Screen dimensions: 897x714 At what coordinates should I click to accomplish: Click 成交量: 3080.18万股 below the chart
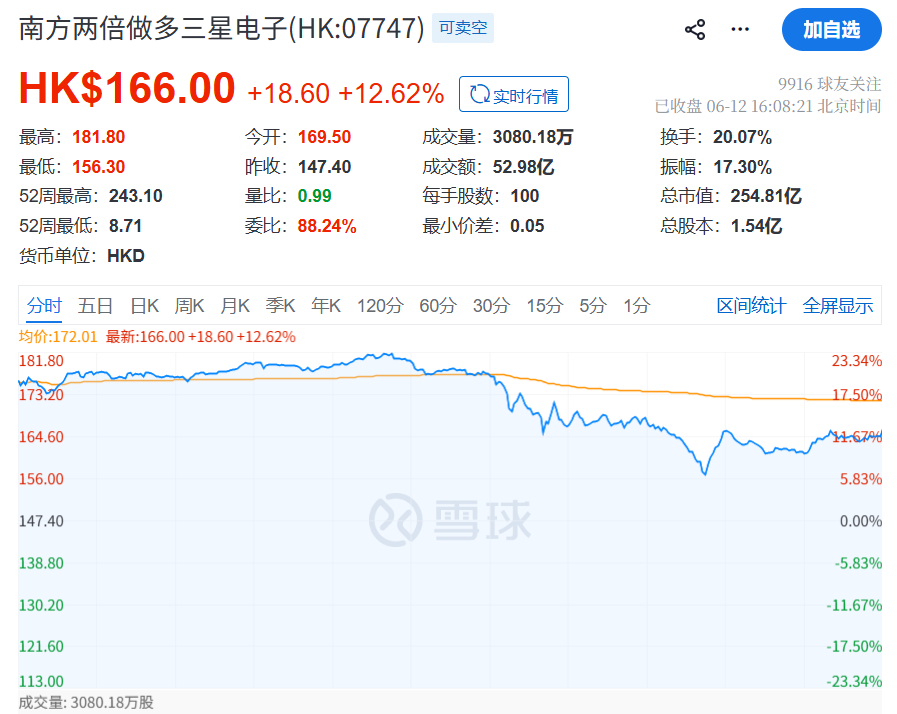[86, 702]
